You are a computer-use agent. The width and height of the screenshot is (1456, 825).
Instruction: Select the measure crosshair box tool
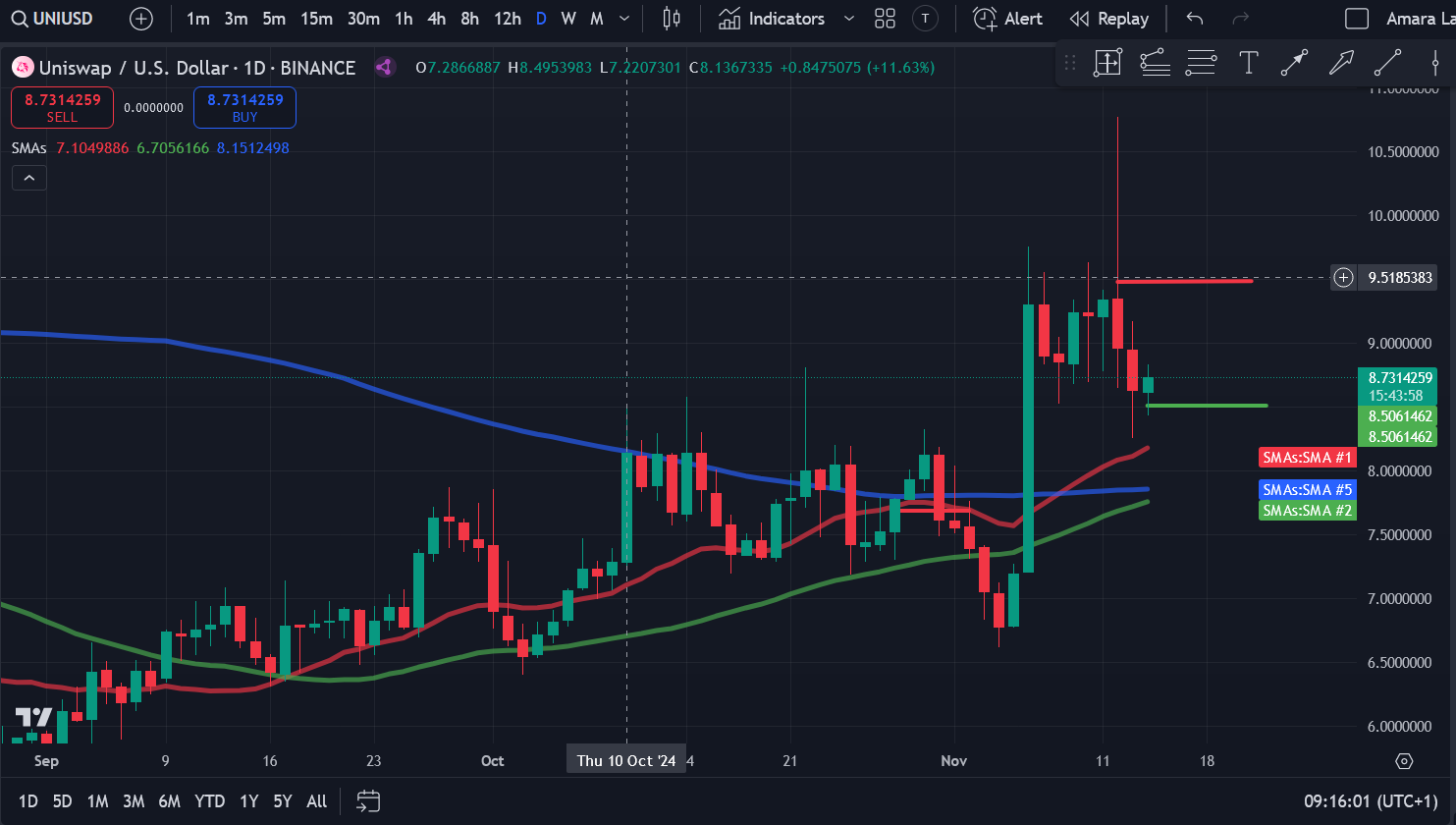point(1107,63)
